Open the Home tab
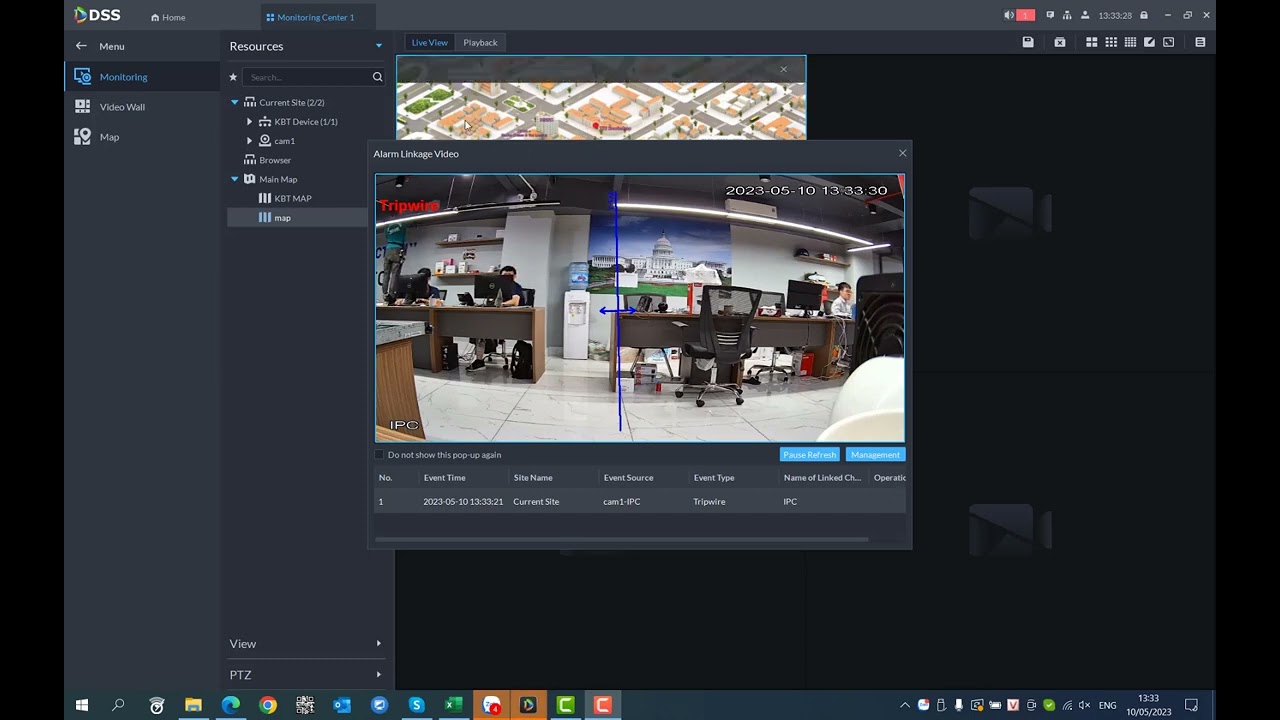 click(x=168, y=17)
